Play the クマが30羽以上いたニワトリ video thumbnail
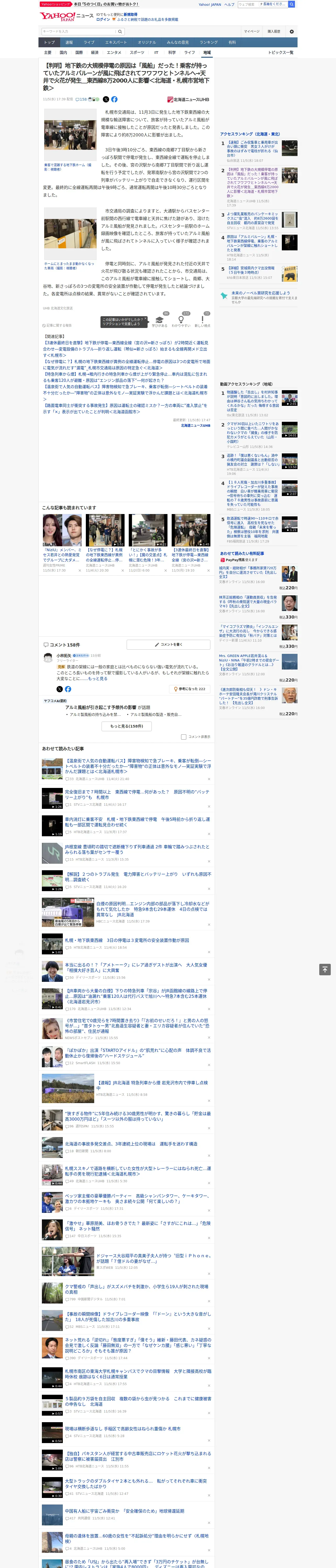Image resolution: width=336 pixels, height=1568 pixels. 290,429
